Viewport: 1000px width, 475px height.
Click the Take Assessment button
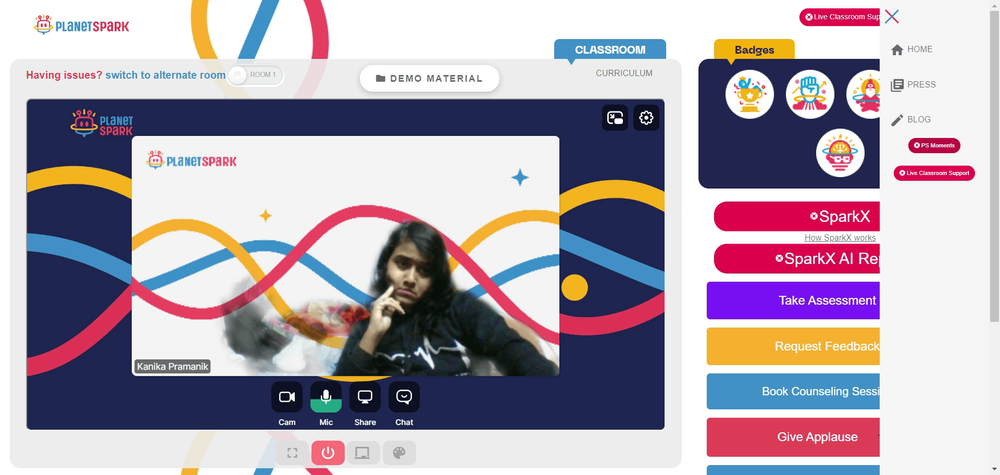point(793,300)
